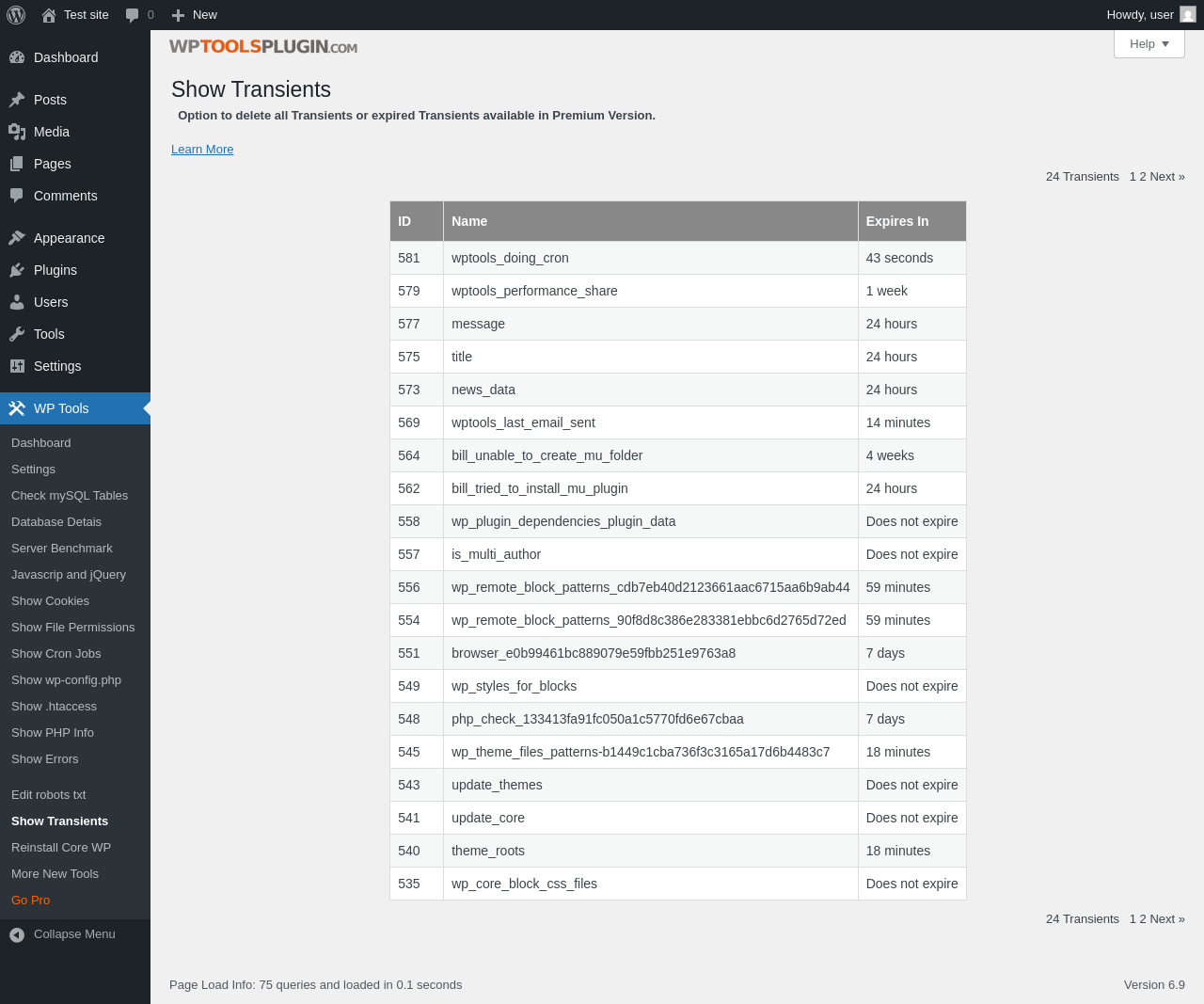The image size is (1204, 1004).
Task: Click the Appearance paintbrush icon
Action: click(x=17, y=238)
